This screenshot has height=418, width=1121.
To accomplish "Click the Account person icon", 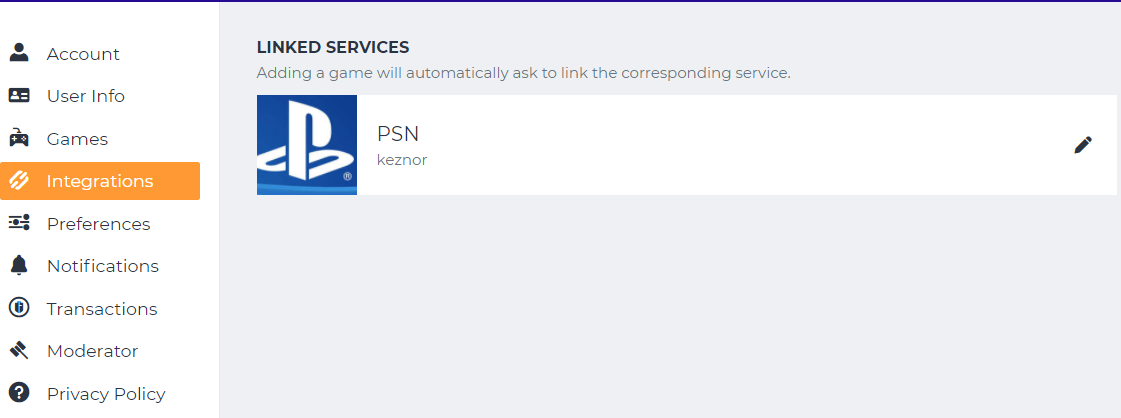I will click(19, 53).
